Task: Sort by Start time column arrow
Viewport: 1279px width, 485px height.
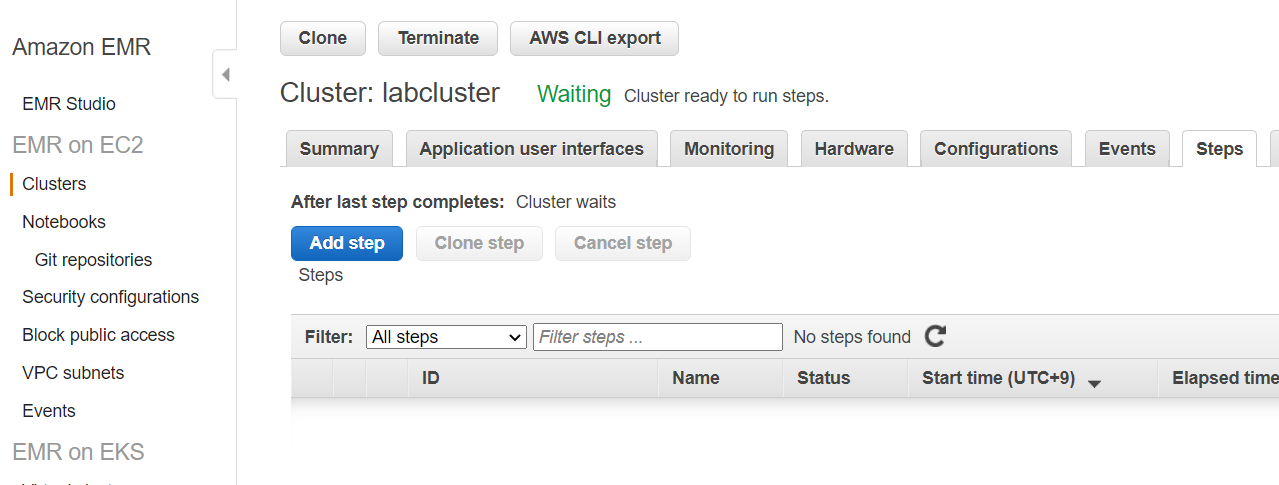Action: (1094, 383)
